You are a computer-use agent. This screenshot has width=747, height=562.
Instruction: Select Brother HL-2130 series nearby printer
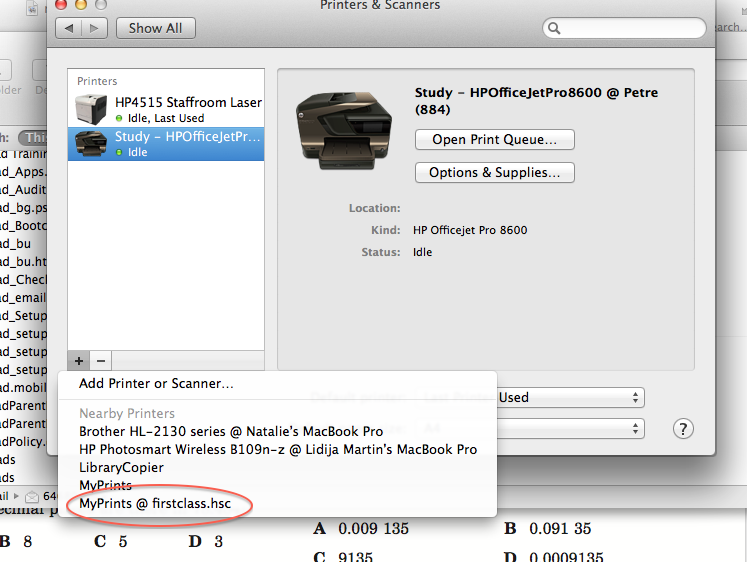click(231, 432)
